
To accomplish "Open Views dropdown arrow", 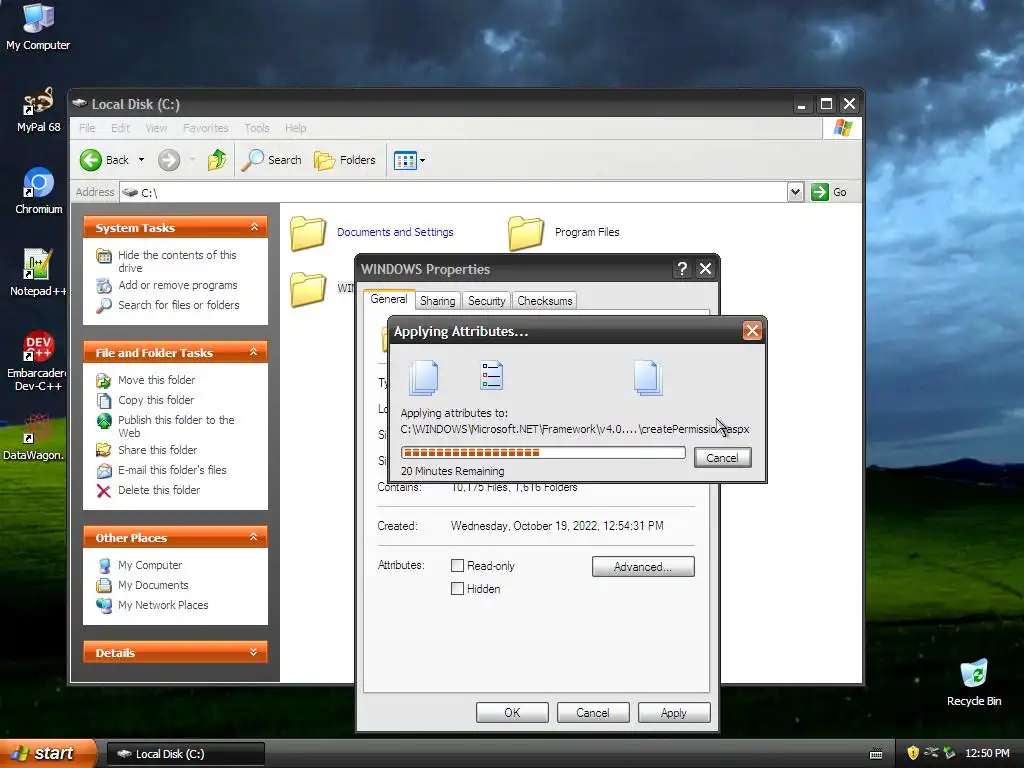I will tap(423, 160).
